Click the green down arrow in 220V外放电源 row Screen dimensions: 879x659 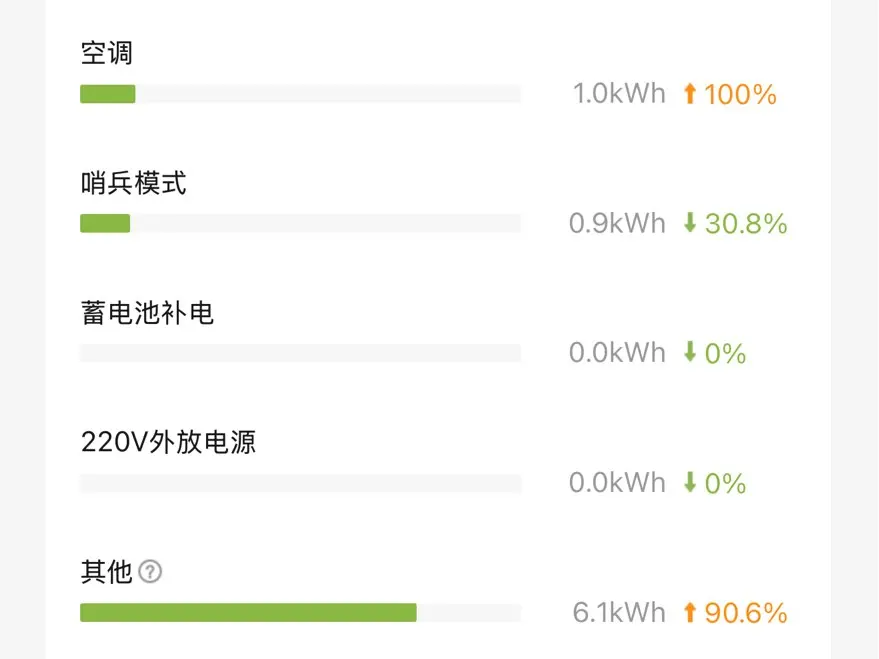[x=690, y=482]
